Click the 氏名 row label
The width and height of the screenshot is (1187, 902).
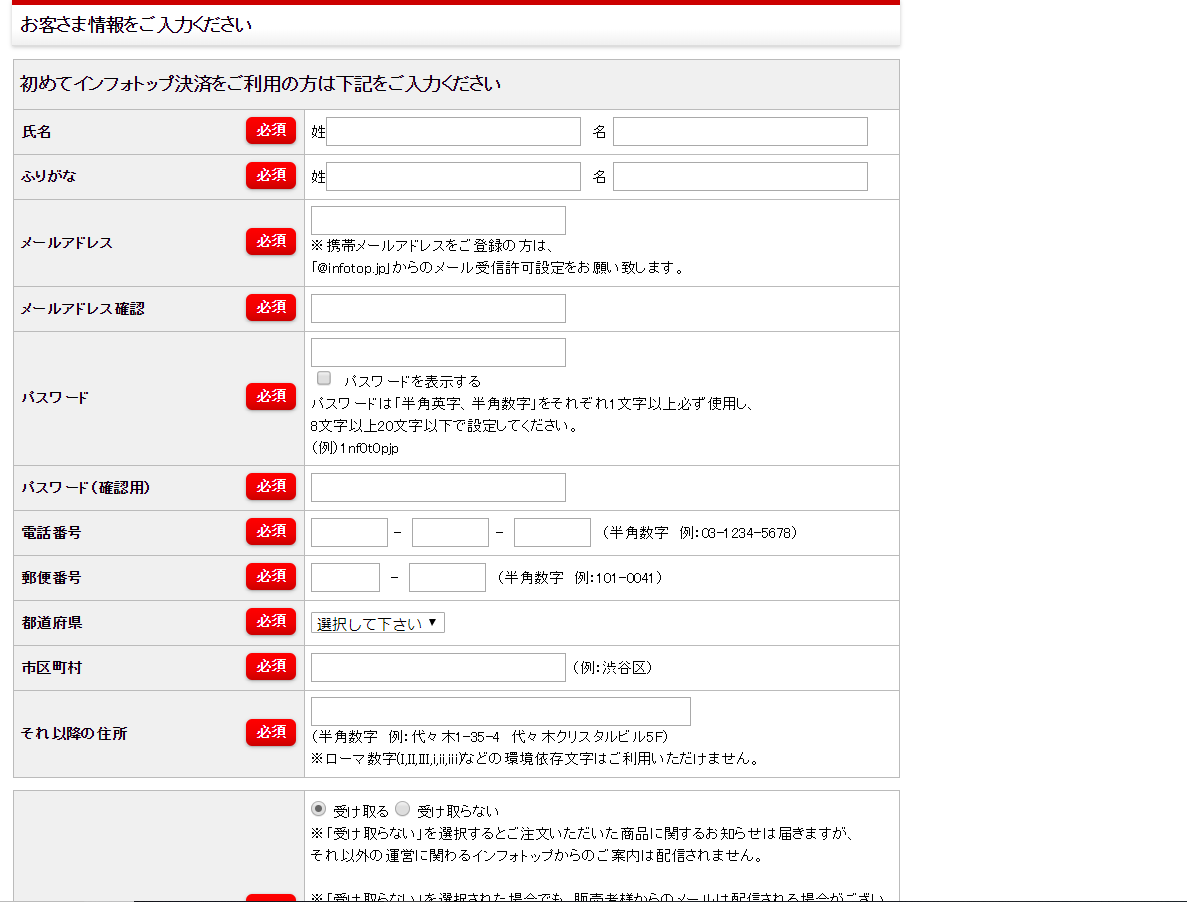point(36,132)
